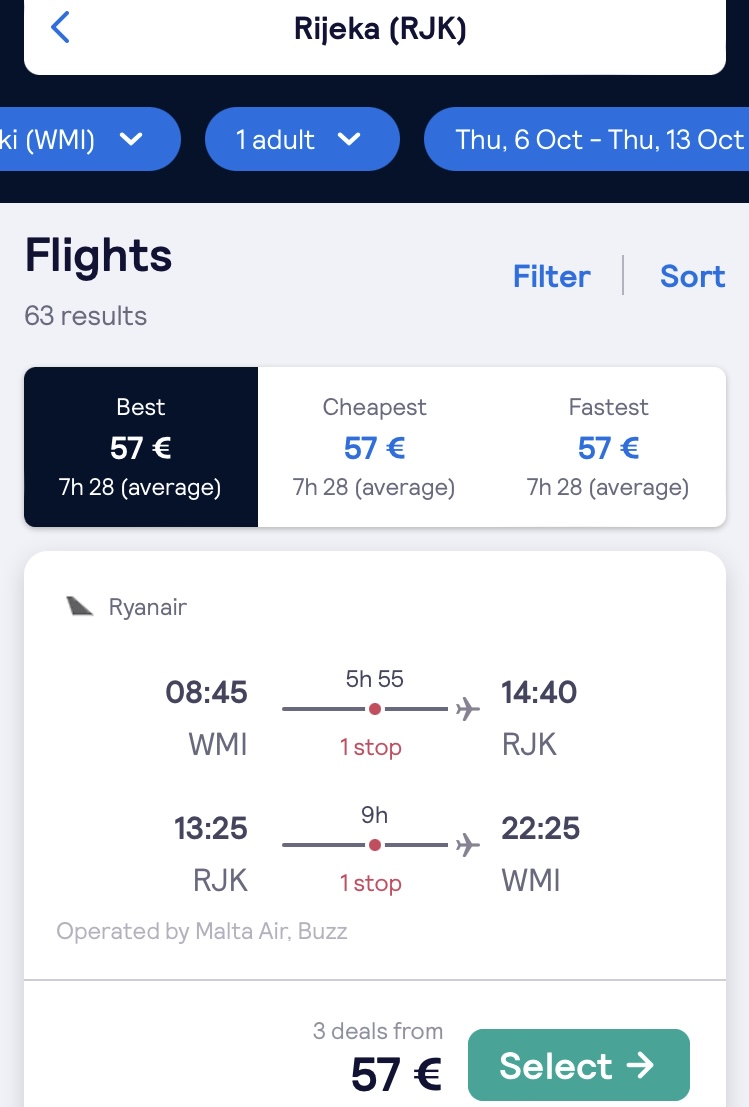Click the 3 deals from text

pyautogui.click(x=378, y=1031)
